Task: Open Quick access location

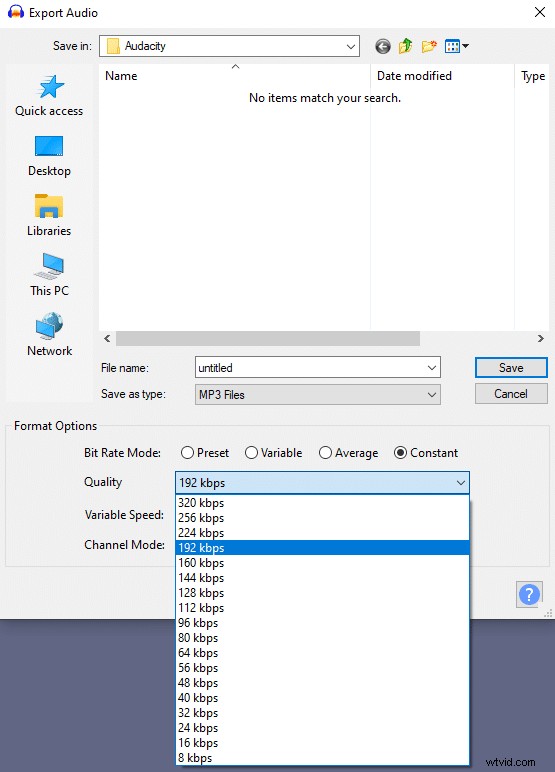Action: tap(49, 96)
